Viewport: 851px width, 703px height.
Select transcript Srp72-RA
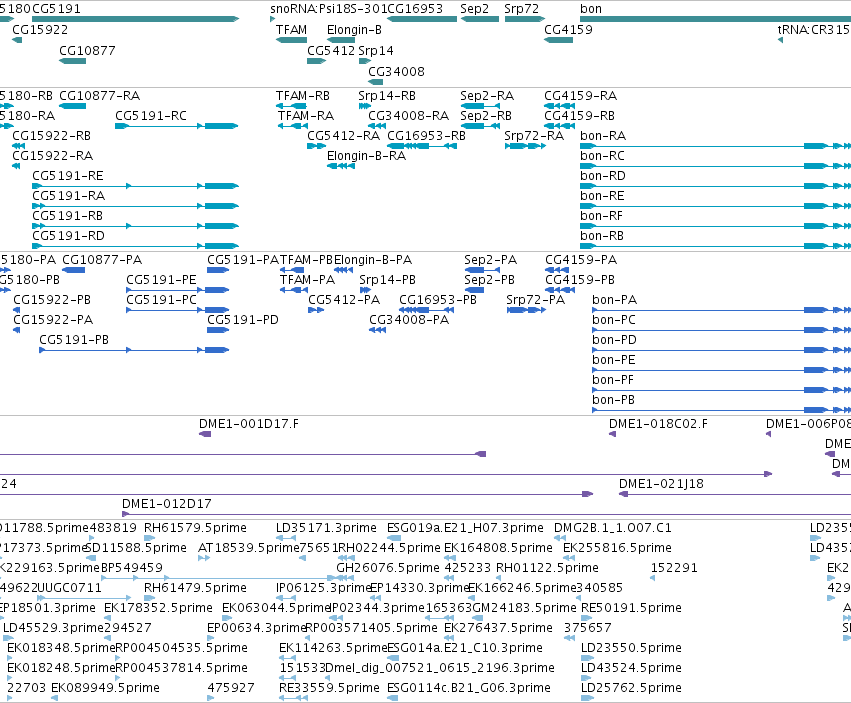[x=534, y=136]
